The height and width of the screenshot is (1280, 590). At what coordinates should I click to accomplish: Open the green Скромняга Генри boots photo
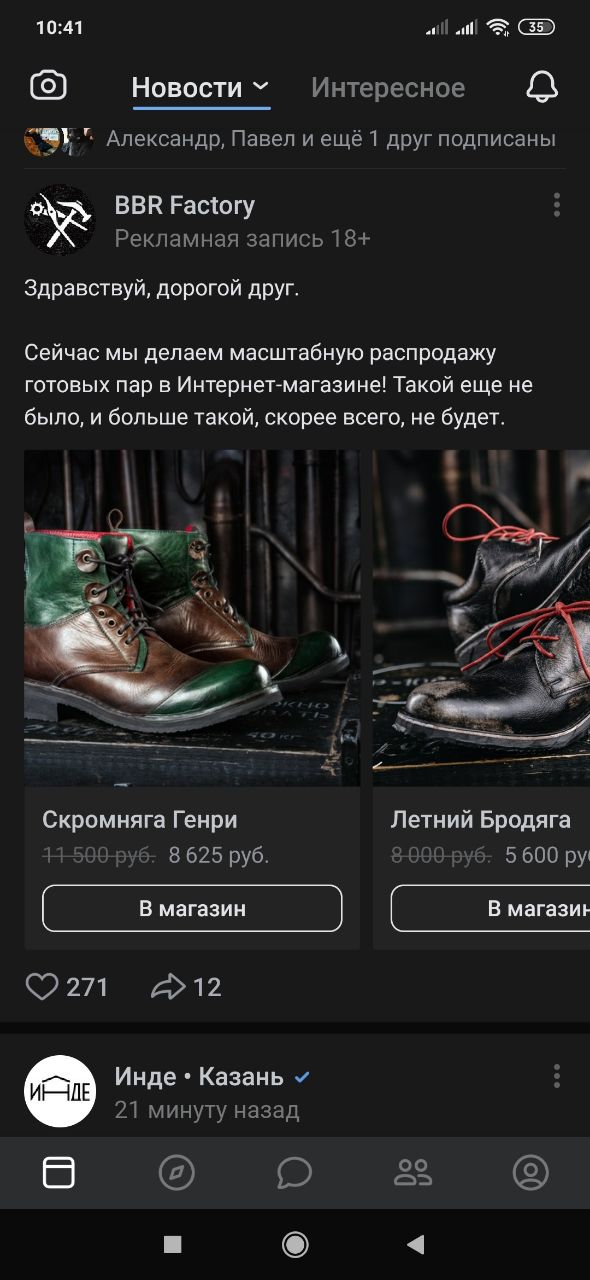tap(192, 618)
